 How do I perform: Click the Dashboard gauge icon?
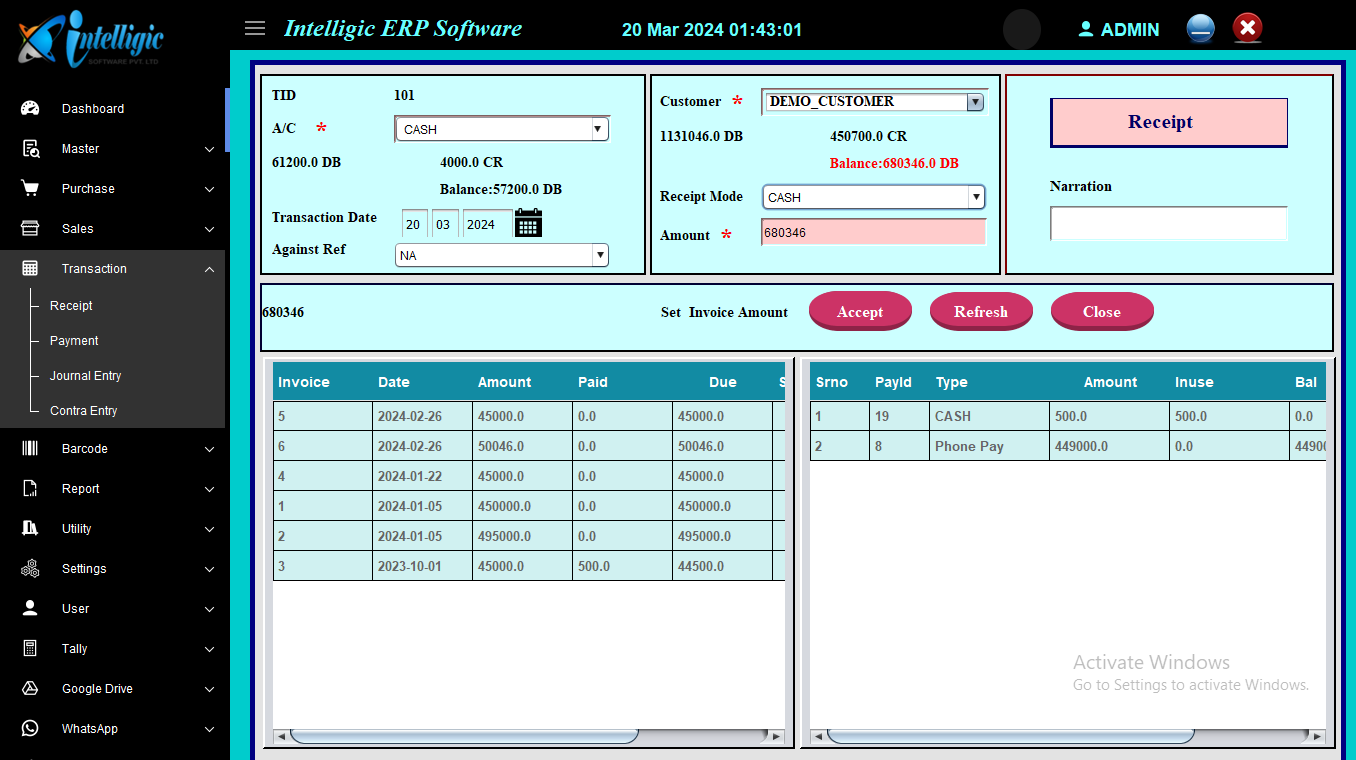30,109
